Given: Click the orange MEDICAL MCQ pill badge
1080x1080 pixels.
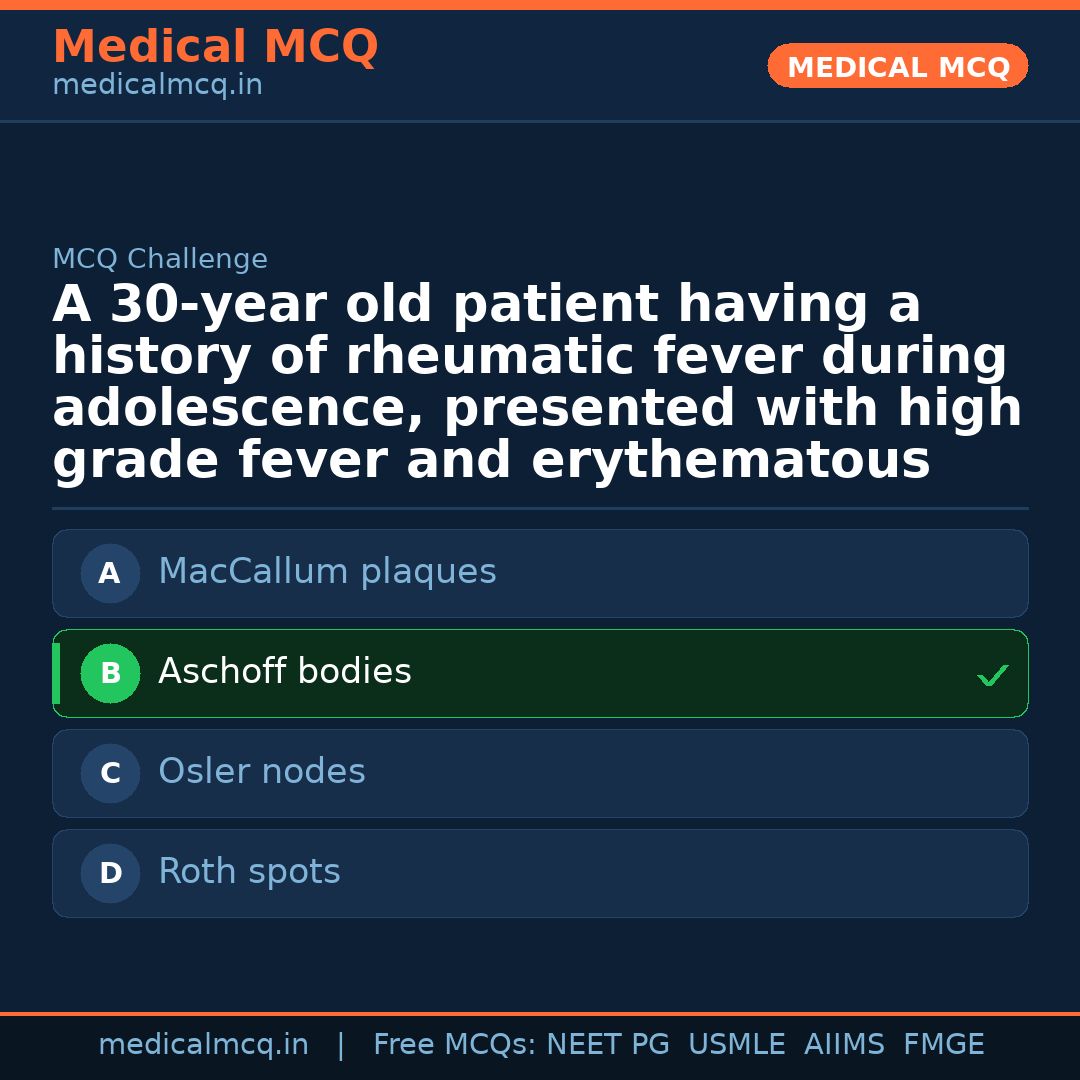Looking at the screenshot, I should 897,66.
